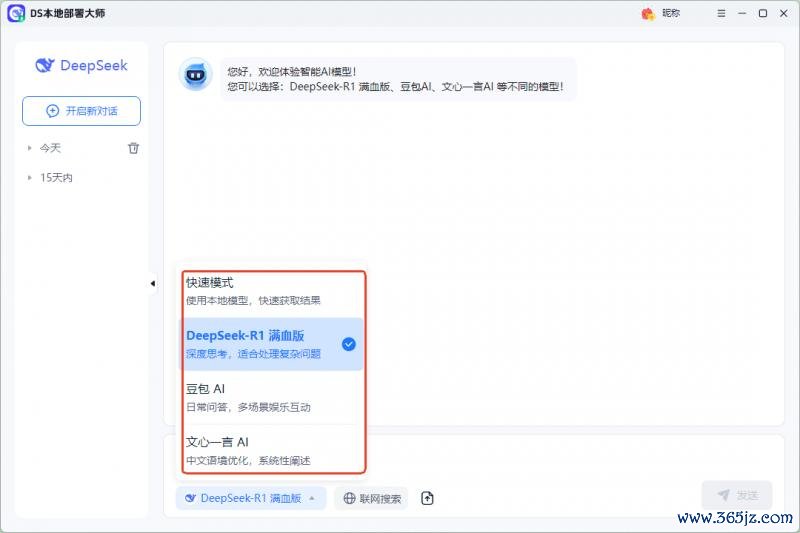Image resolution: width=800 pixels, height=533 pixels.
Task: Click the file upload icon
Action: pos(427,498)
